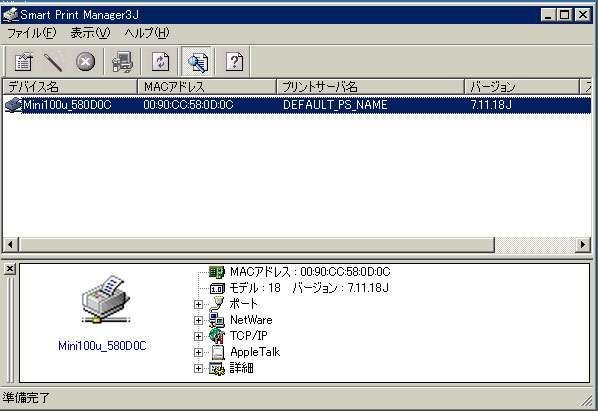Open help with the question mark icon
The height and width of the screenshot is (411, 598).
234,62
